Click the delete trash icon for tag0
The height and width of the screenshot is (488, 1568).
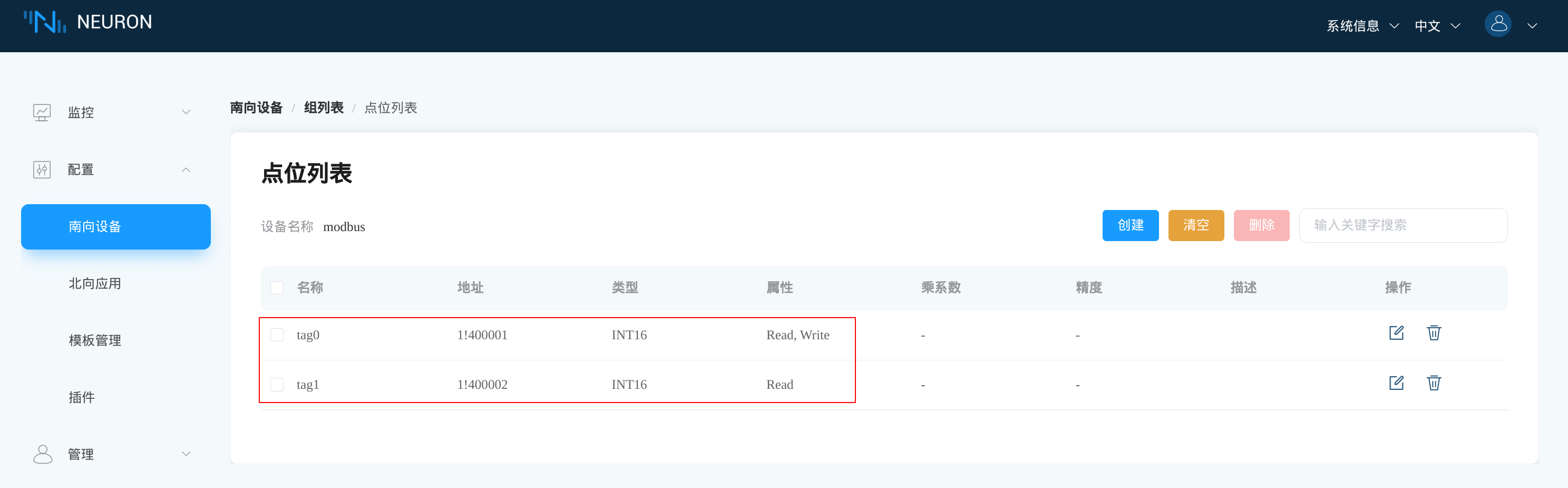coord(1434,333)
